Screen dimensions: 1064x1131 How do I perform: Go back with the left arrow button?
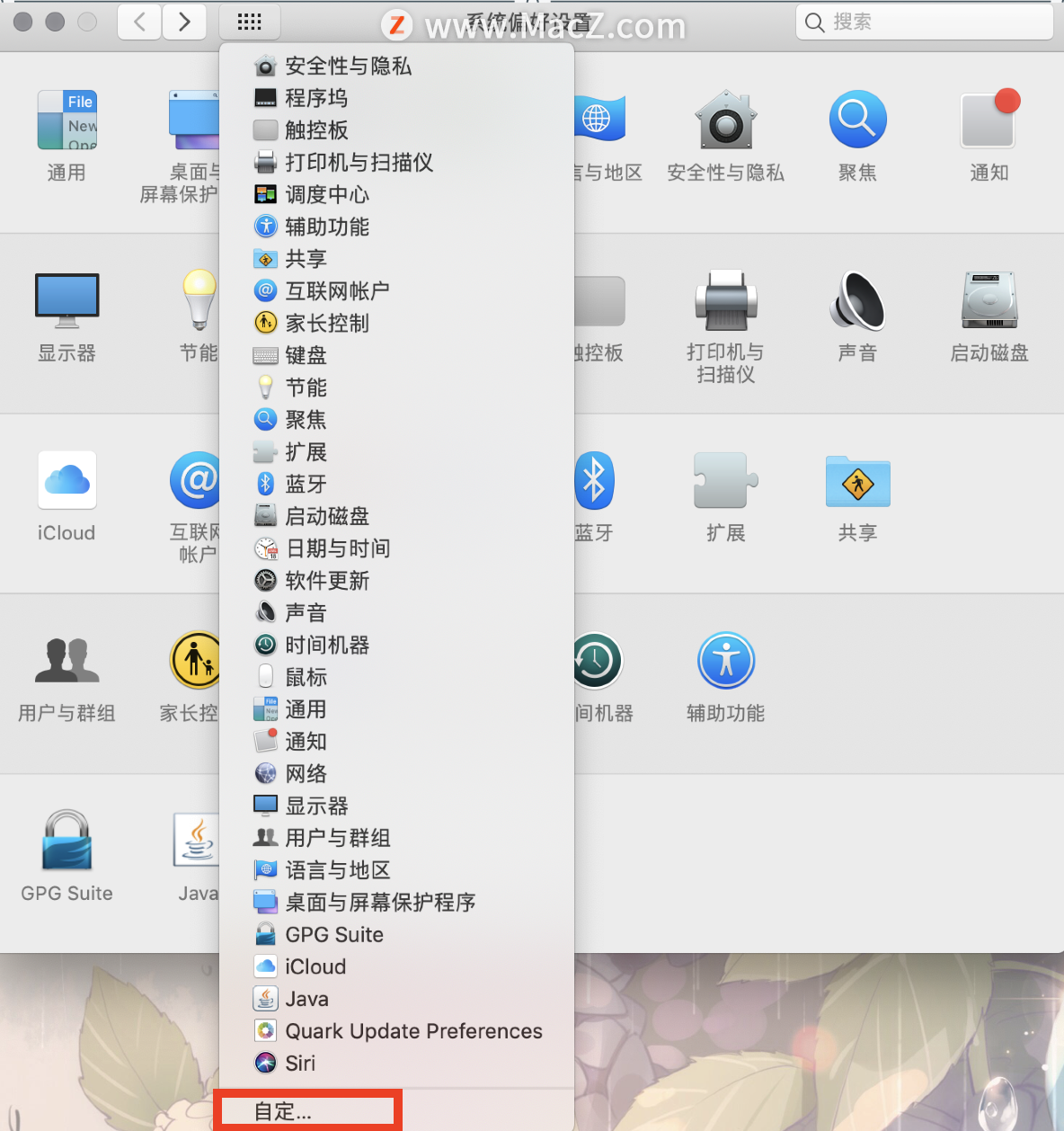pyautogui.click(x=139, y=22)
